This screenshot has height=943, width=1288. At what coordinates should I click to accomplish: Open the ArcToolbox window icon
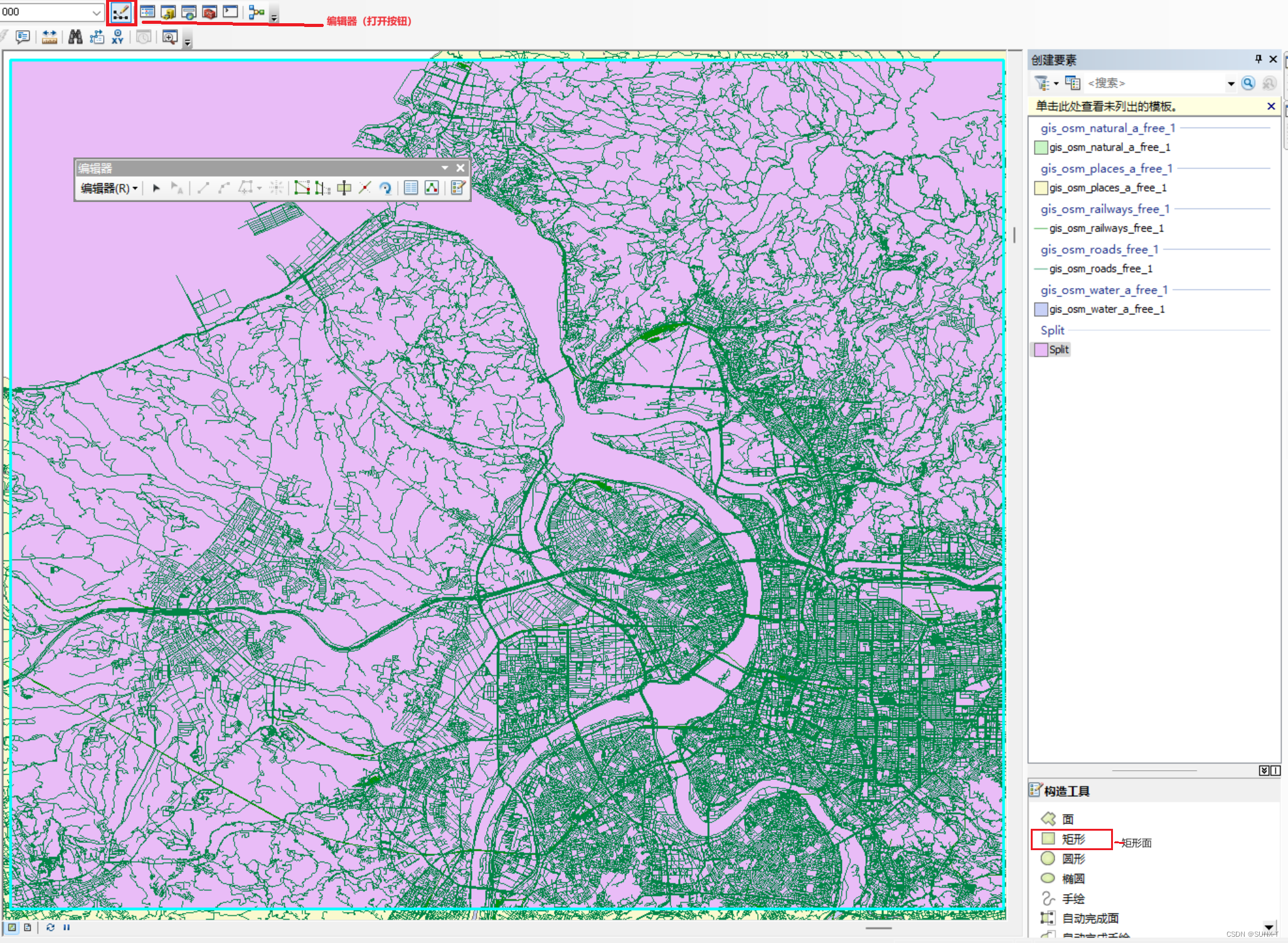(210, 12)
